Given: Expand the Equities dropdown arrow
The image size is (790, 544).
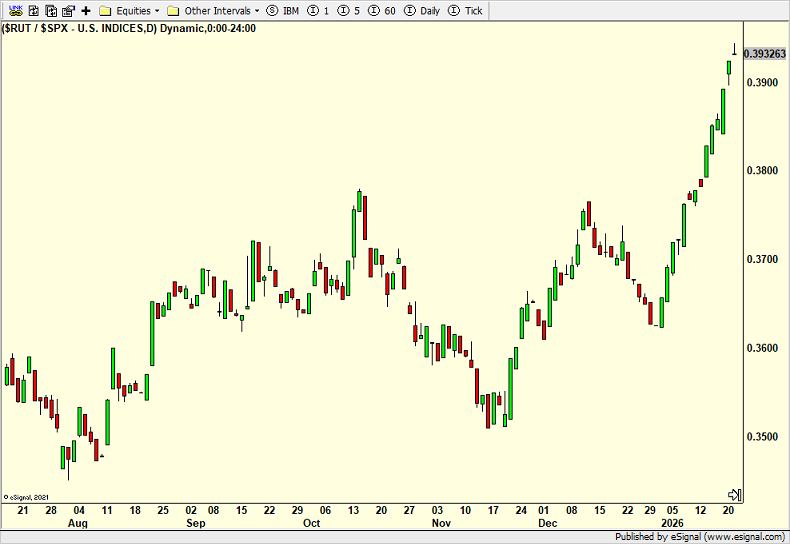Looking at the screenshot, I should tap(158, 11).
